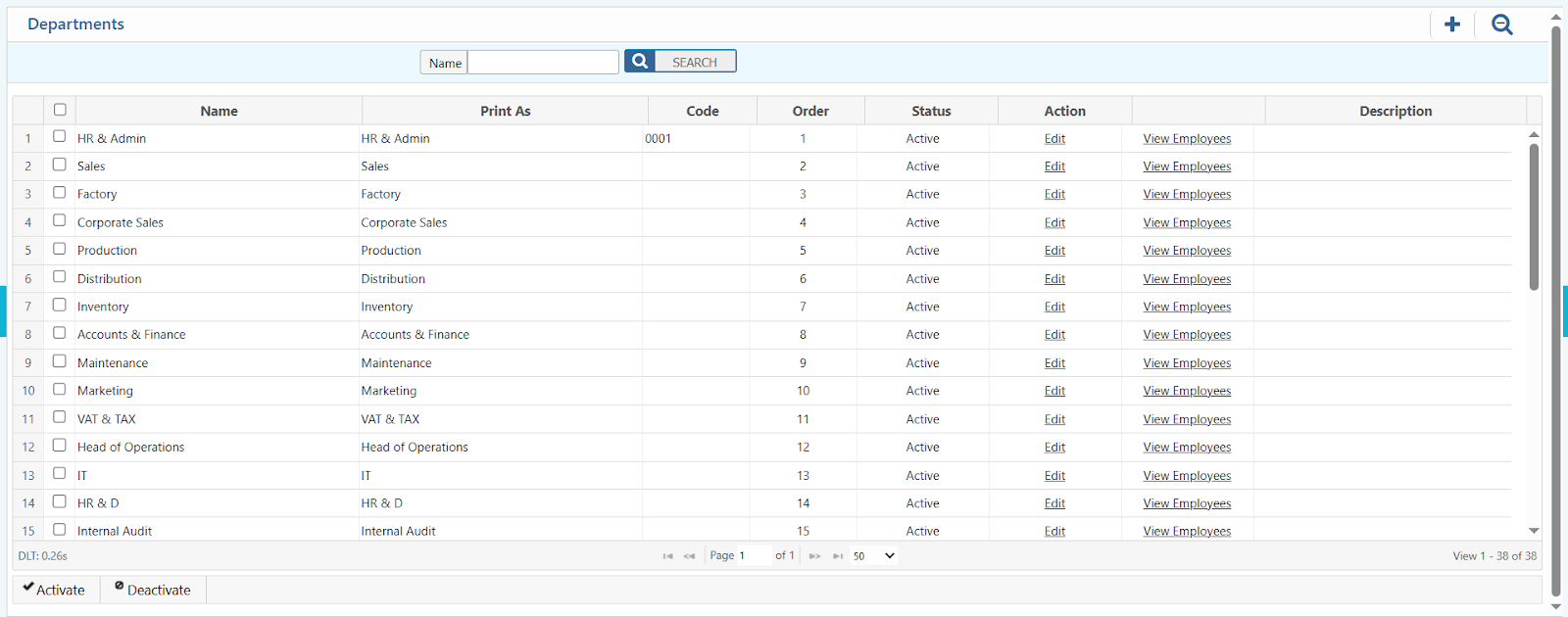Go to last page pager icon

pos(837,556)
